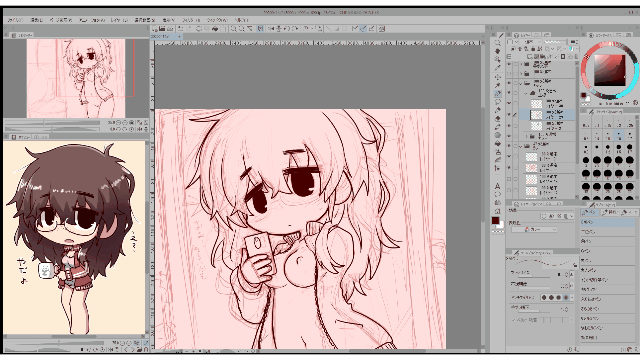This screenshot has width=640, height=360.
Task: Switch to the first Pen sub tool tab
Action: click(x=589, y=212)
